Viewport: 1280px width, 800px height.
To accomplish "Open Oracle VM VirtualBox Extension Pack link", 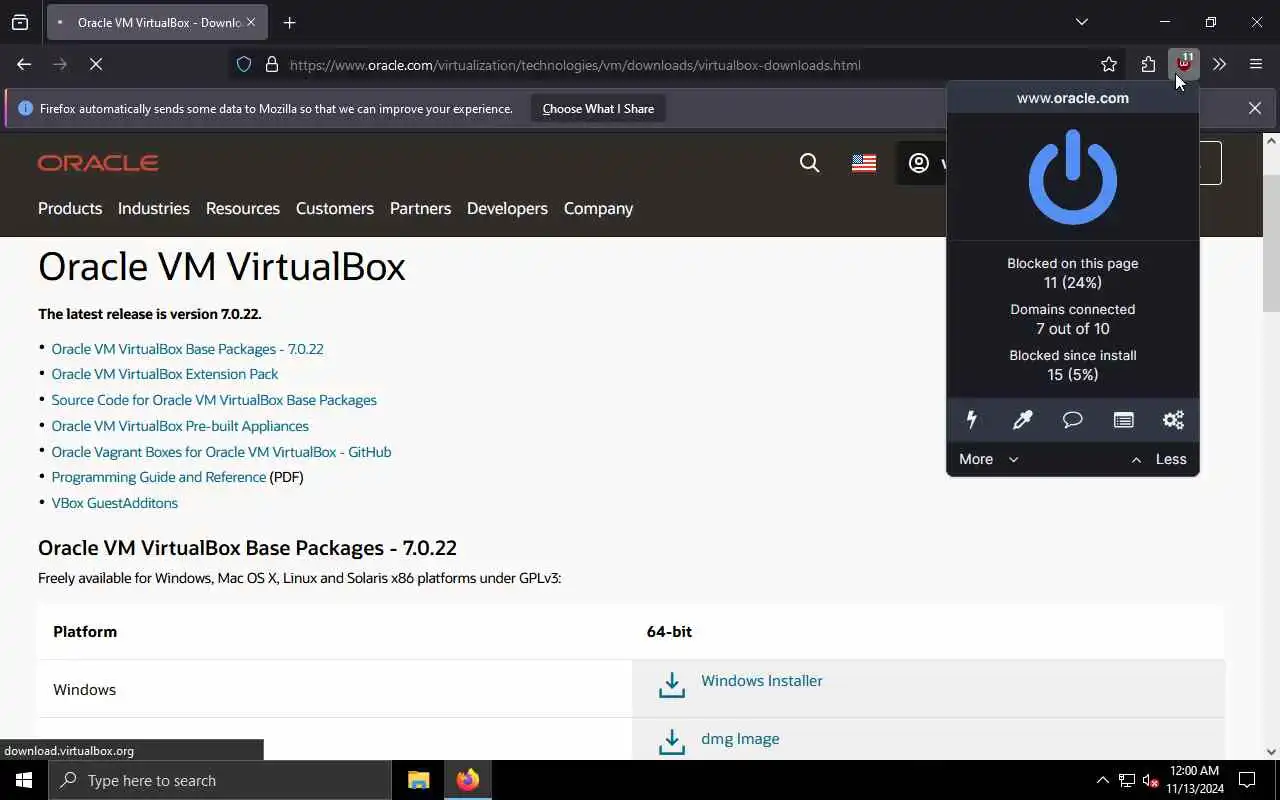I will [x=165, y=374].
